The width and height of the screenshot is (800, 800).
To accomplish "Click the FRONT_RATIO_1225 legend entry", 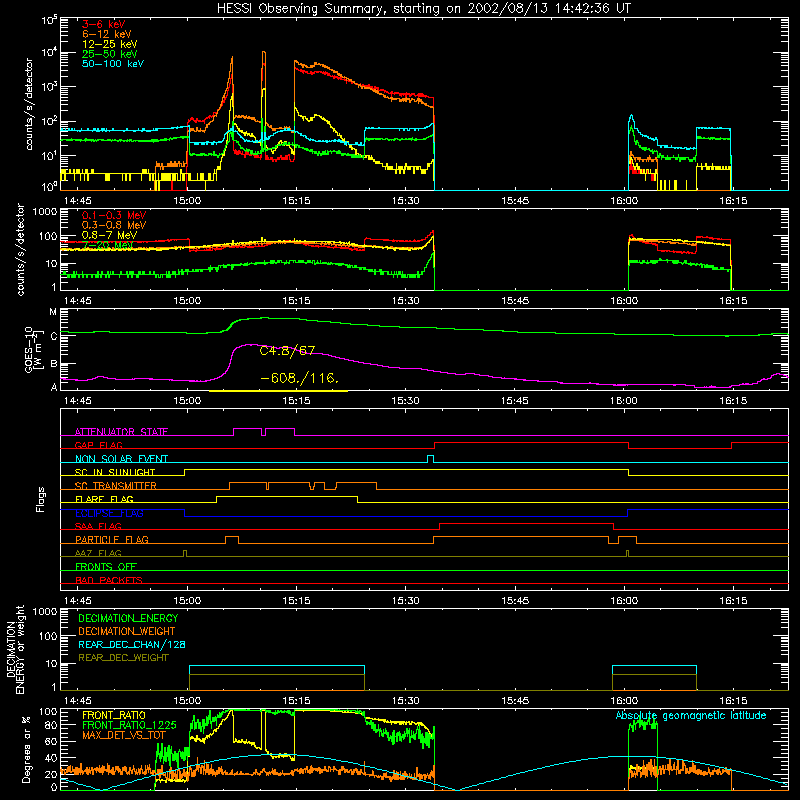I will click(x=129, y=725).
